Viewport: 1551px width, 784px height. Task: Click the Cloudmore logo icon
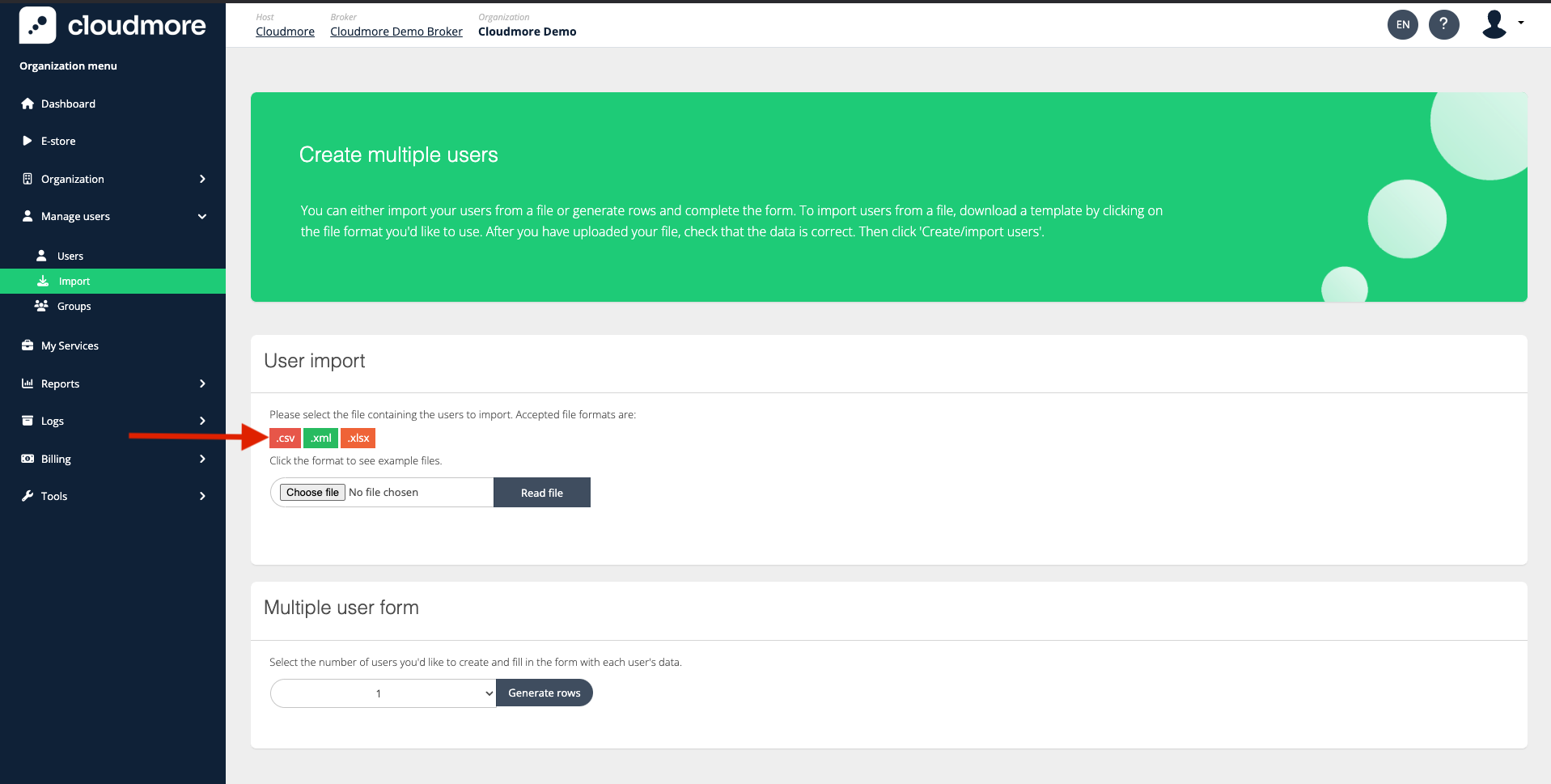pyautogui.click(x=37, y=25)
